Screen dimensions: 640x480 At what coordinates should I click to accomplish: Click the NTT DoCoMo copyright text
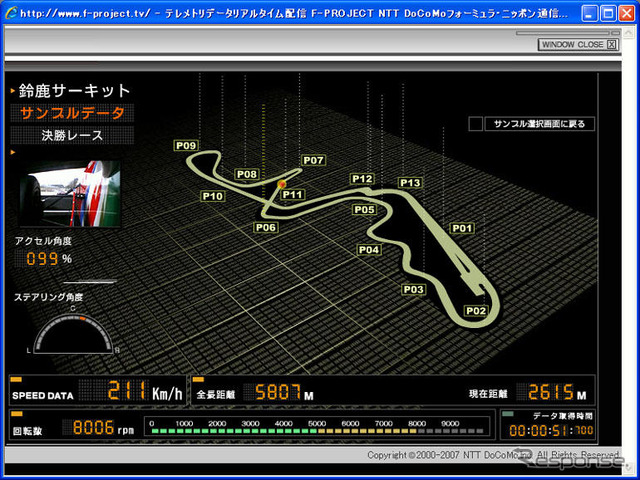pos(493,455)
